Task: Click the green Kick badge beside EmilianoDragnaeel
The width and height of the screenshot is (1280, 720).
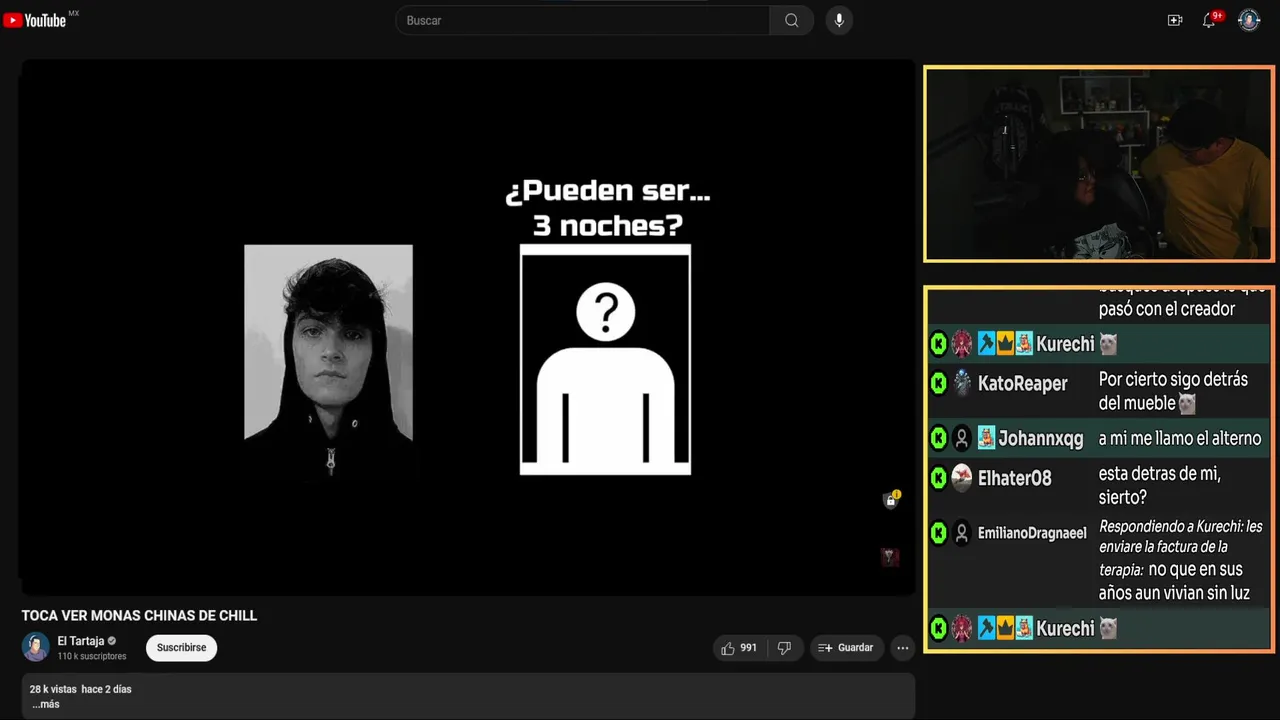Action: (938, 533)
